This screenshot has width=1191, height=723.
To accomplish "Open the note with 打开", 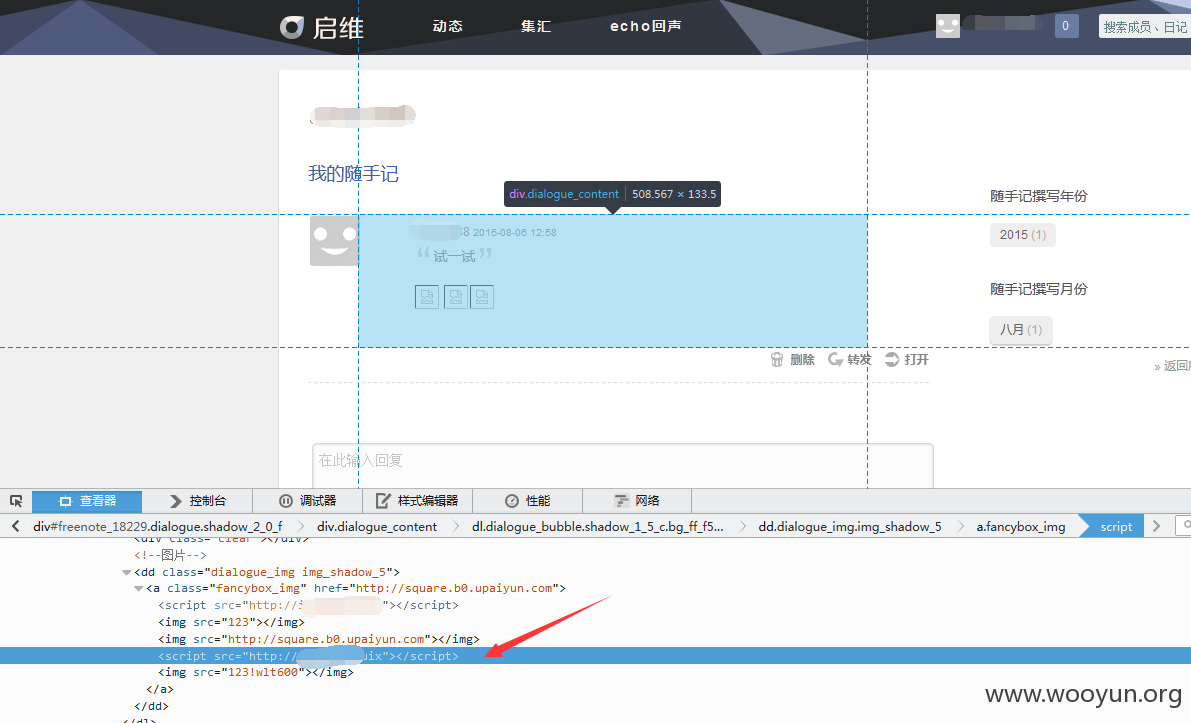I will click(x=907, y=359).
